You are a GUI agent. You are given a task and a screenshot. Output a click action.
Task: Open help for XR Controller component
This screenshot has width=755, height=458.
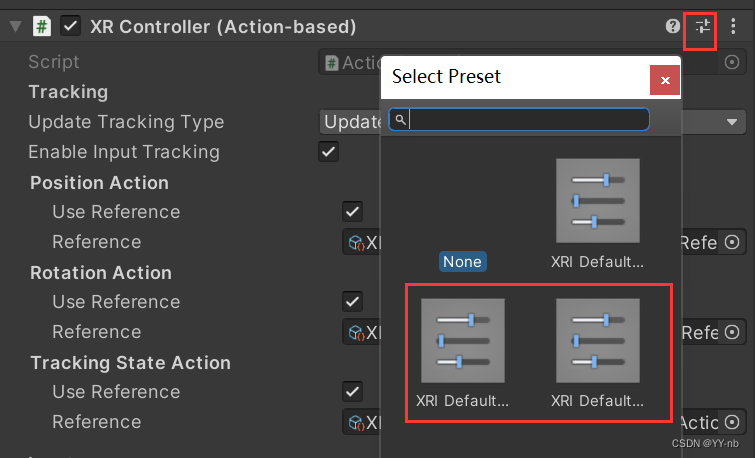tap(673, 26)
